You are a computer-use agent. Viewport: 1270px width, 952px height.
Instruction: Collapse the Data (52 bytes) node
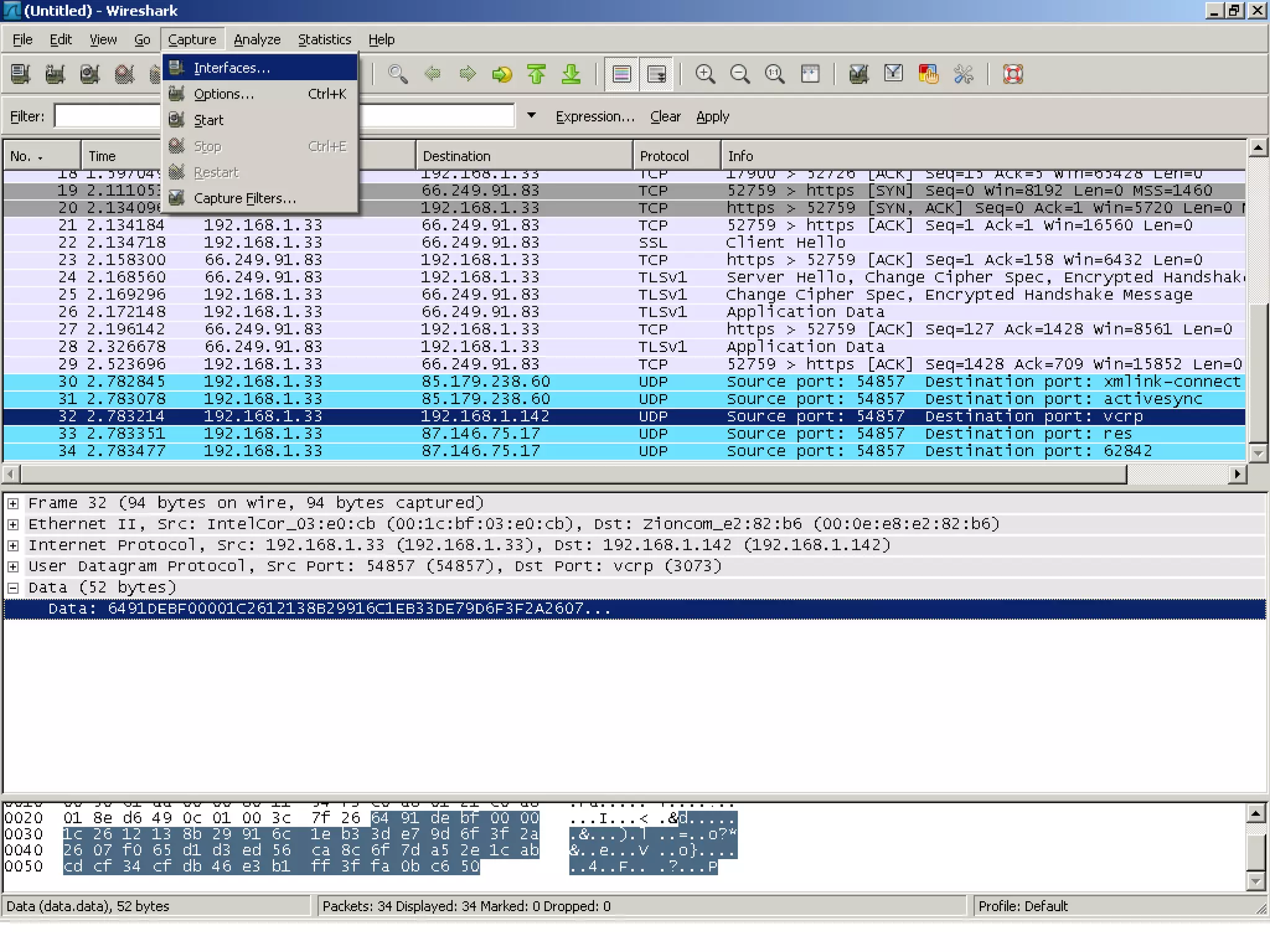[13, 588]
